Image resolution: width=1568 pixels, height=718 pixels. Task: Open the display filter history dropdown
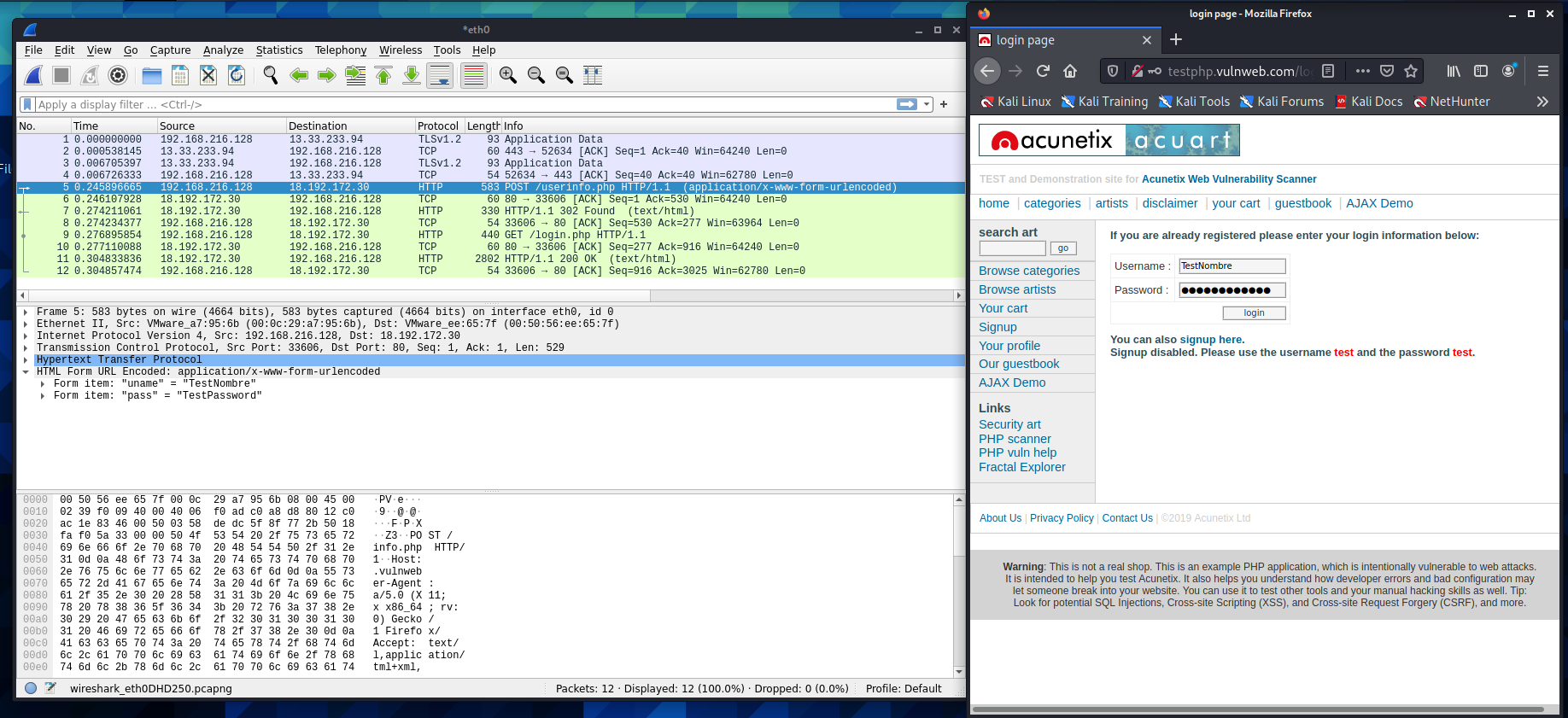coord(927,104)
